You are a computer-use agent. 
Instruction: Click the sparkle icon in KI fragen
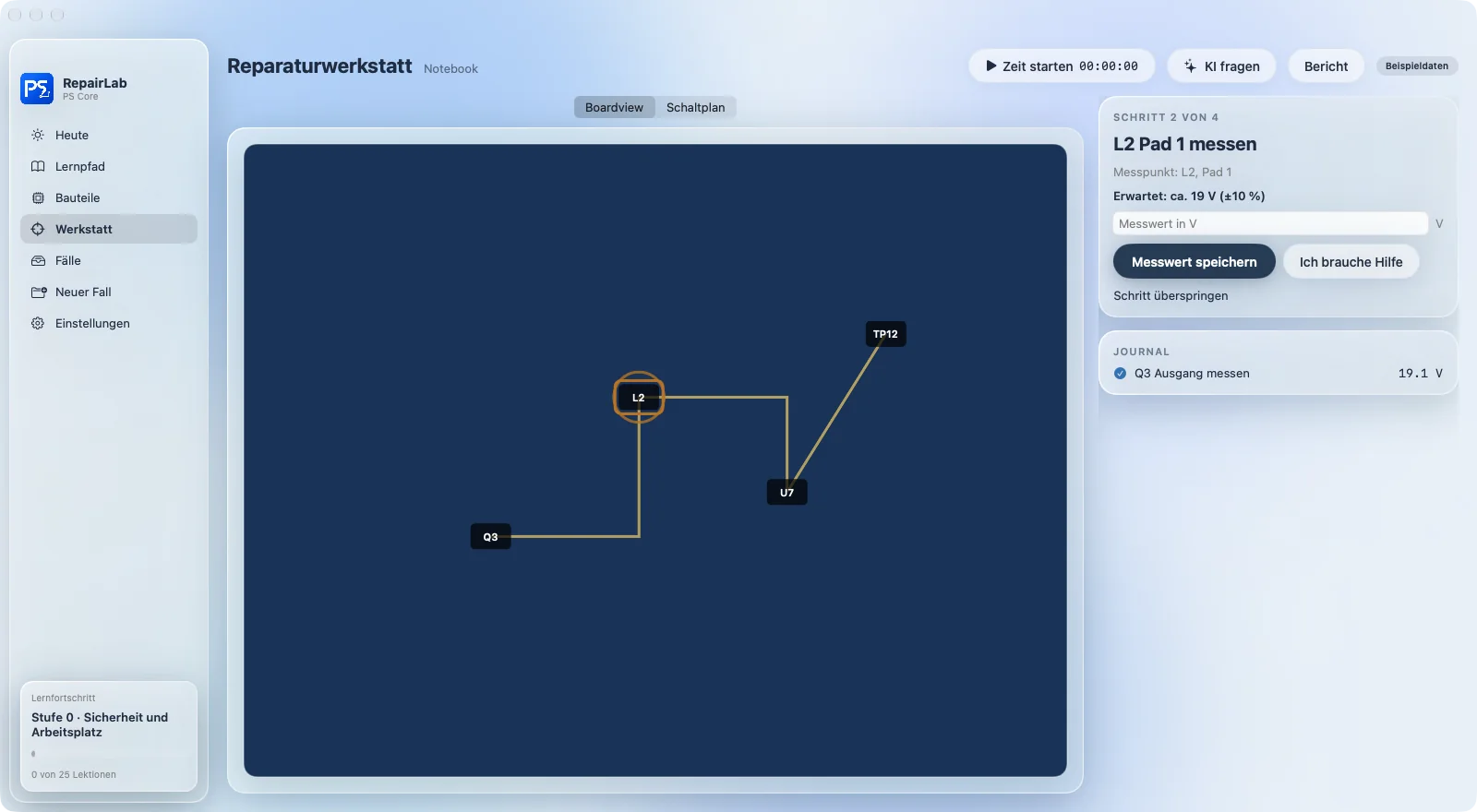1191,66
